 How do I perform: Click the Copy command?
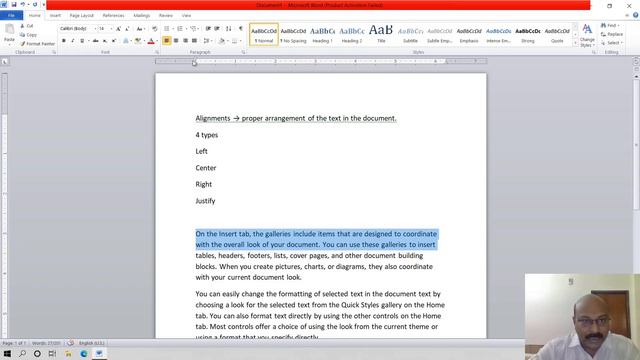tap(28, 35)
